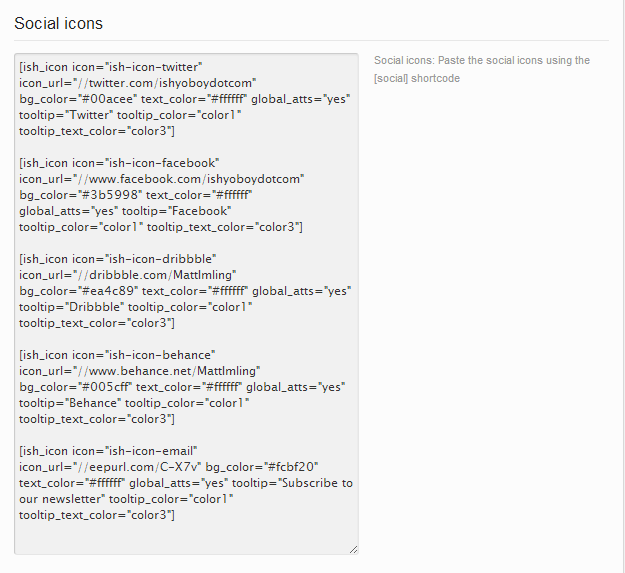Image resolution: width=625 pixels, height=573 pixels.
Task: Place cursor on "ish-icon-facebook" text
Action: click(x=162, y=163)
